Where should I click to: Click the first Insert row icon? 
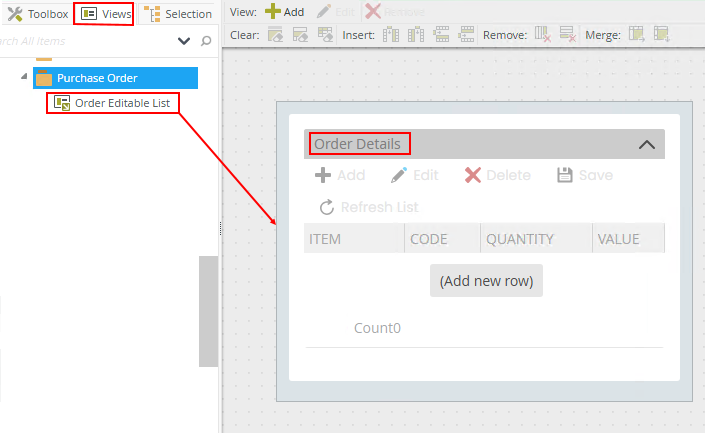coord(441,35)
